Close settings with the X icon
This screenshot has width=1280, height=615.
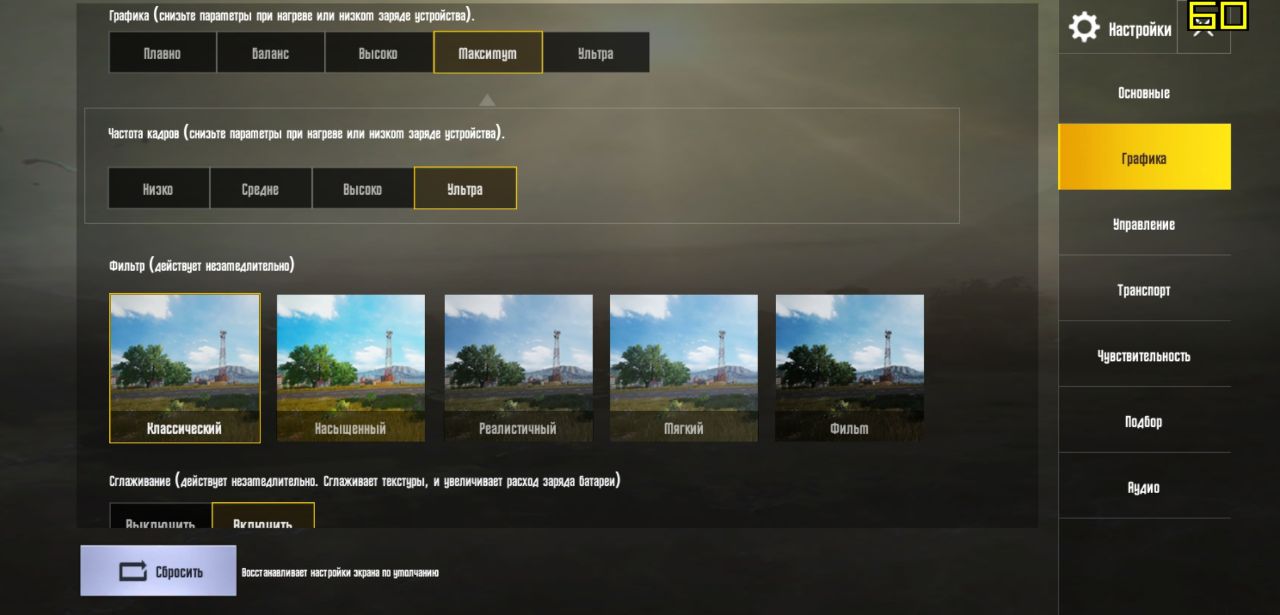tap(1204, 28)
